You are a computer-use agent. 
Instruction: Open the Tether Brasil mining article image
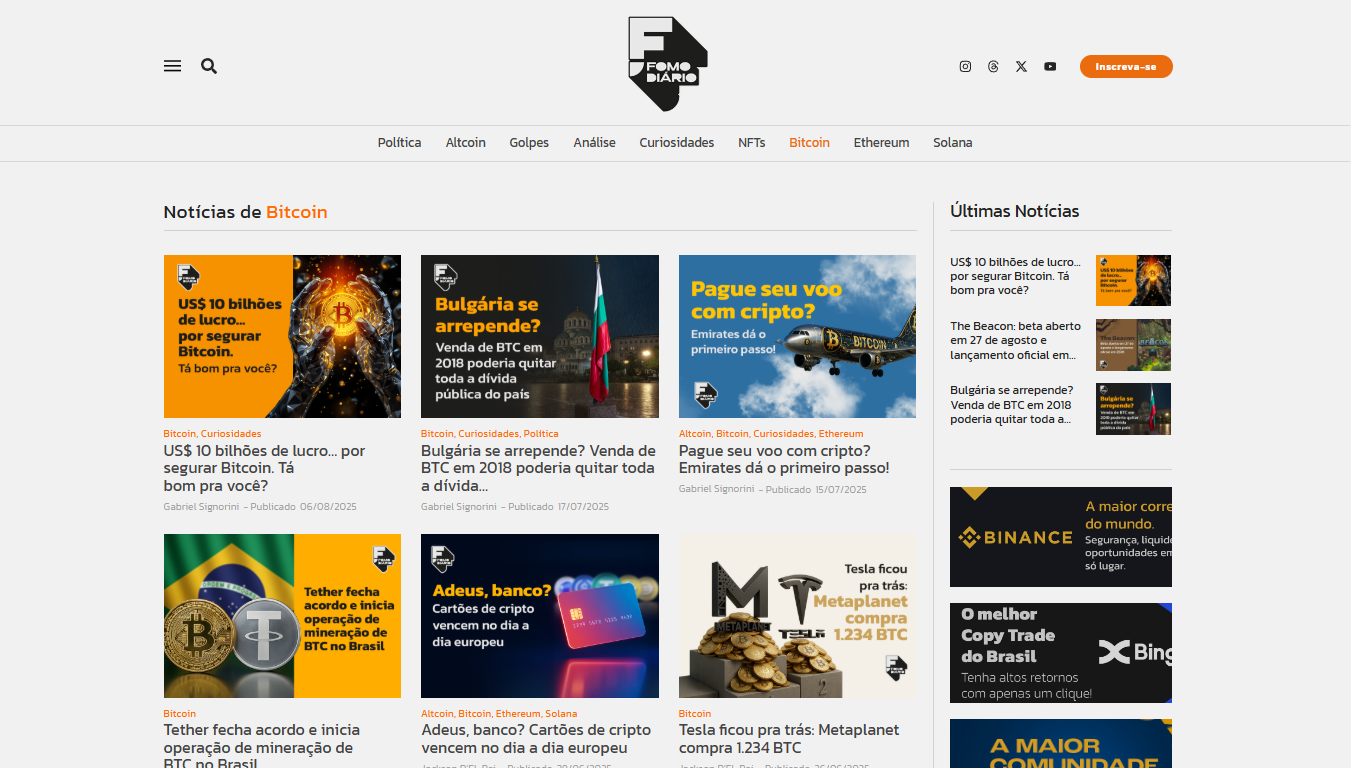pyautogui.click(x=282, y=615)
